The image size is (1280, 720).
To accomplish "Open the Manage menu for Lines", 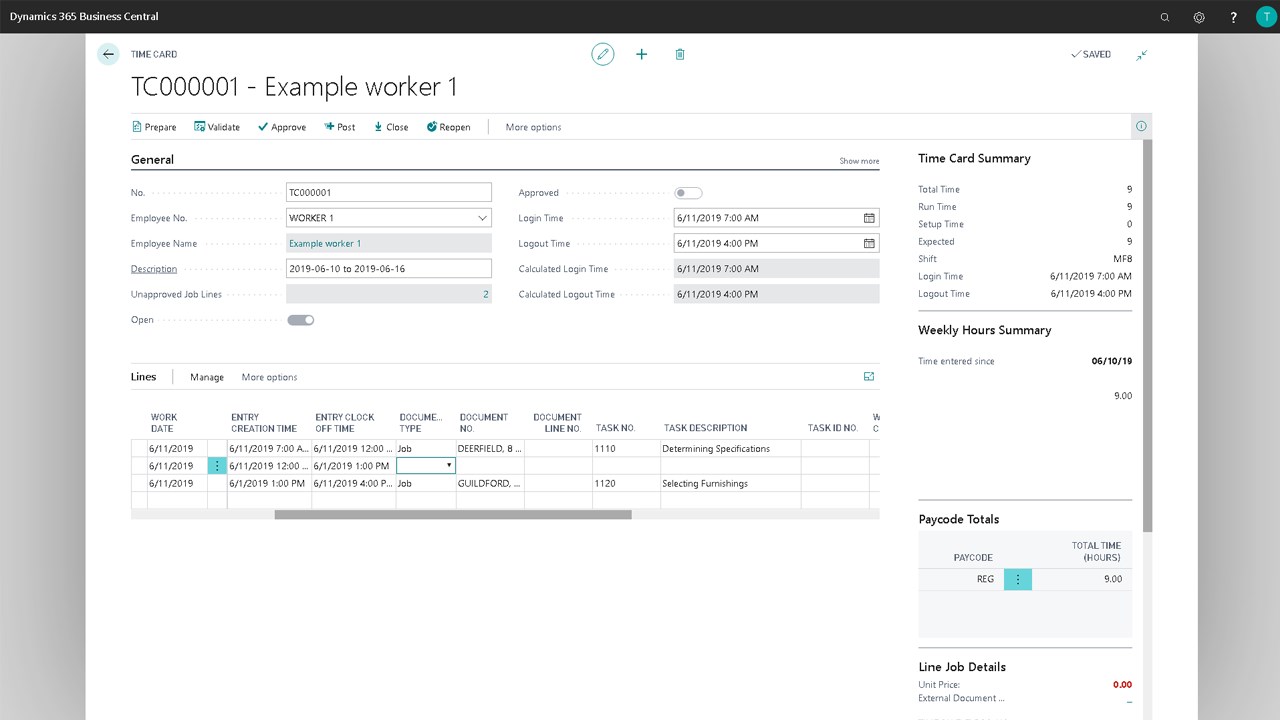I will click(x=207, y=377).
